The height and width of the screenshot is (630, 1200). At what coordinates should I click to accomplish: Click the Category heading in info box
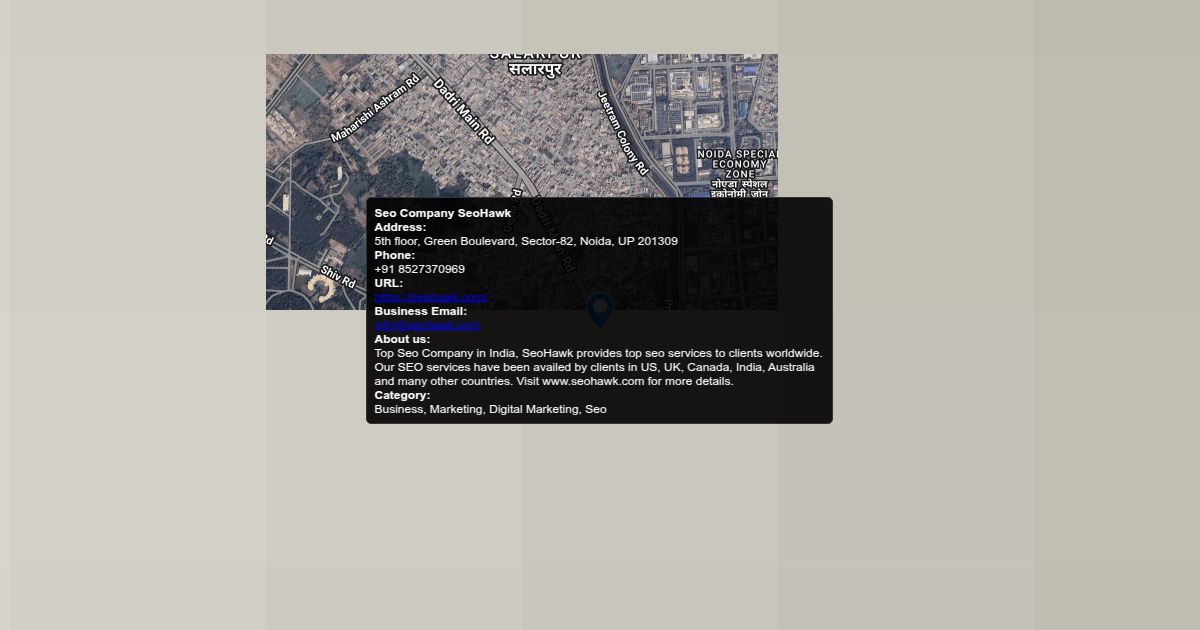pos(402,395)
